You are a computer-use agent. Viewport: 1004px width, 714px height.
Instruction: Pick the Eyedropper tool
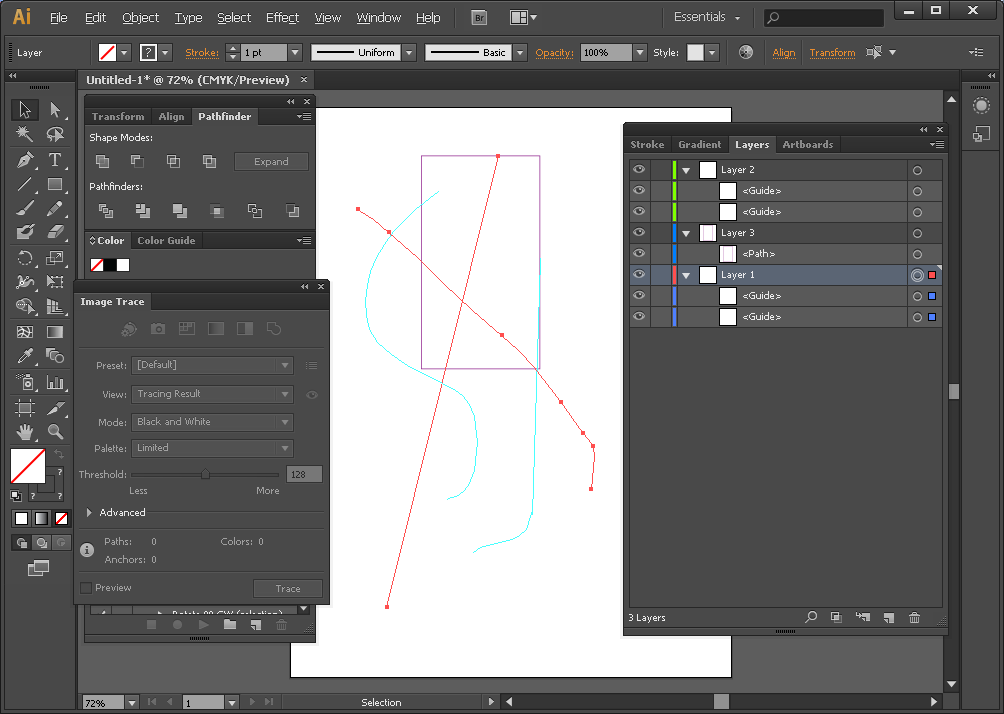(25, 355)
